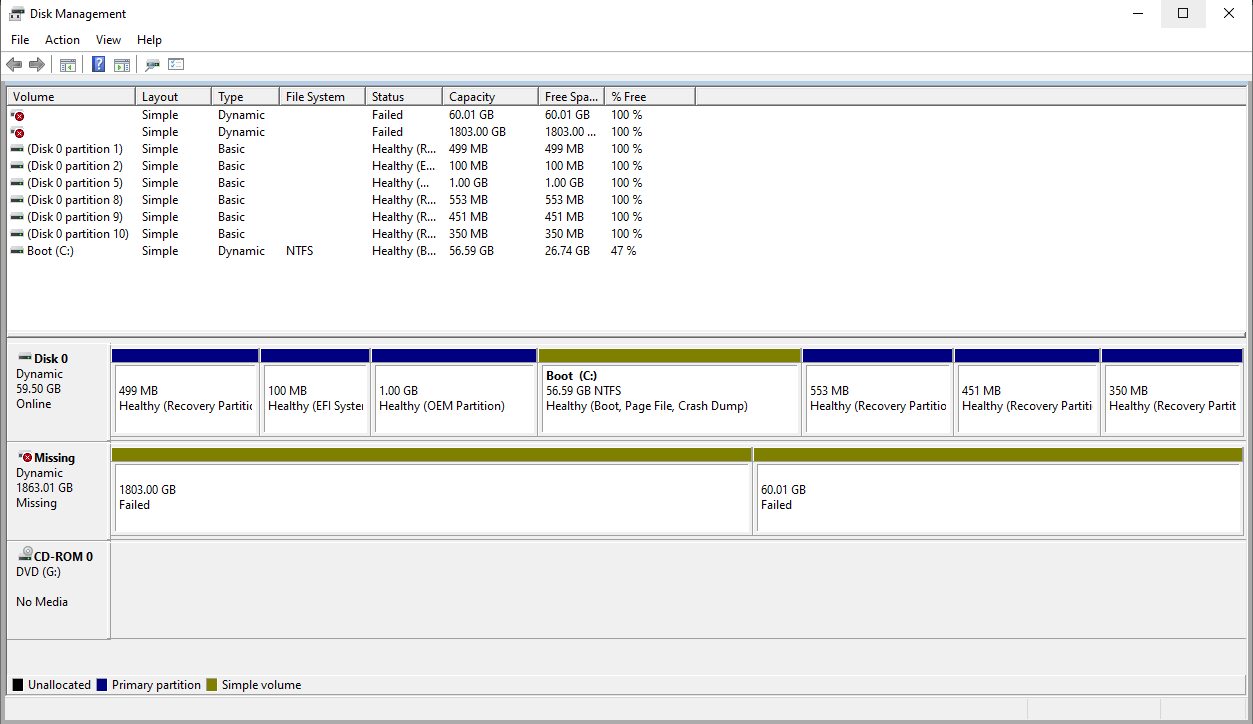Select the 451 MB Recovery partition block
The image size is (1253, 724).
(x=1028, y=391)
